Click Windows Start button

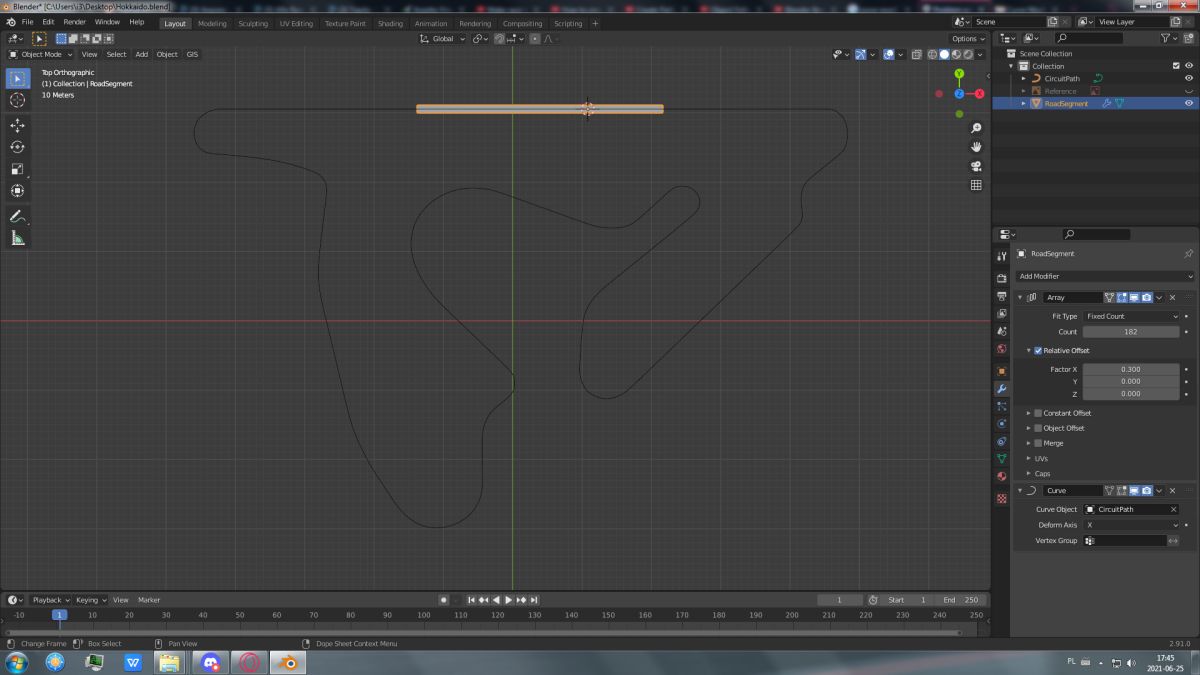click(17, 662)
